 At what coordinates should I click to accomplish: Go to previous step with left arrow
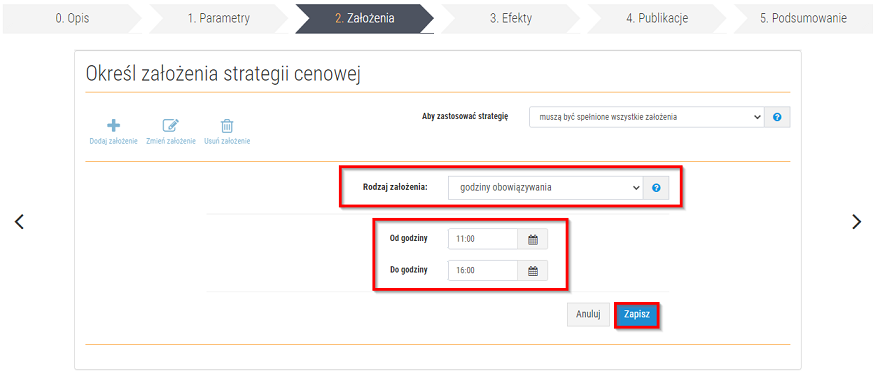pos(20,222)
